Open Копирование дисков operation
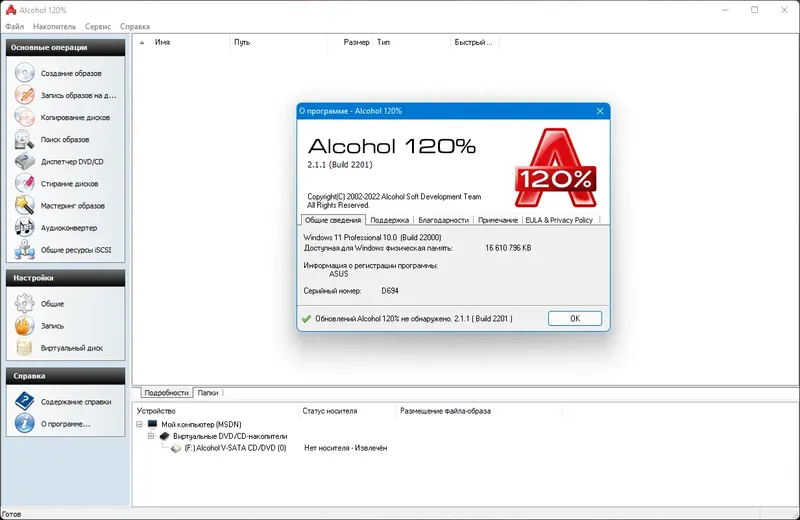Screen dimensions: 800x520 [76, 117]
